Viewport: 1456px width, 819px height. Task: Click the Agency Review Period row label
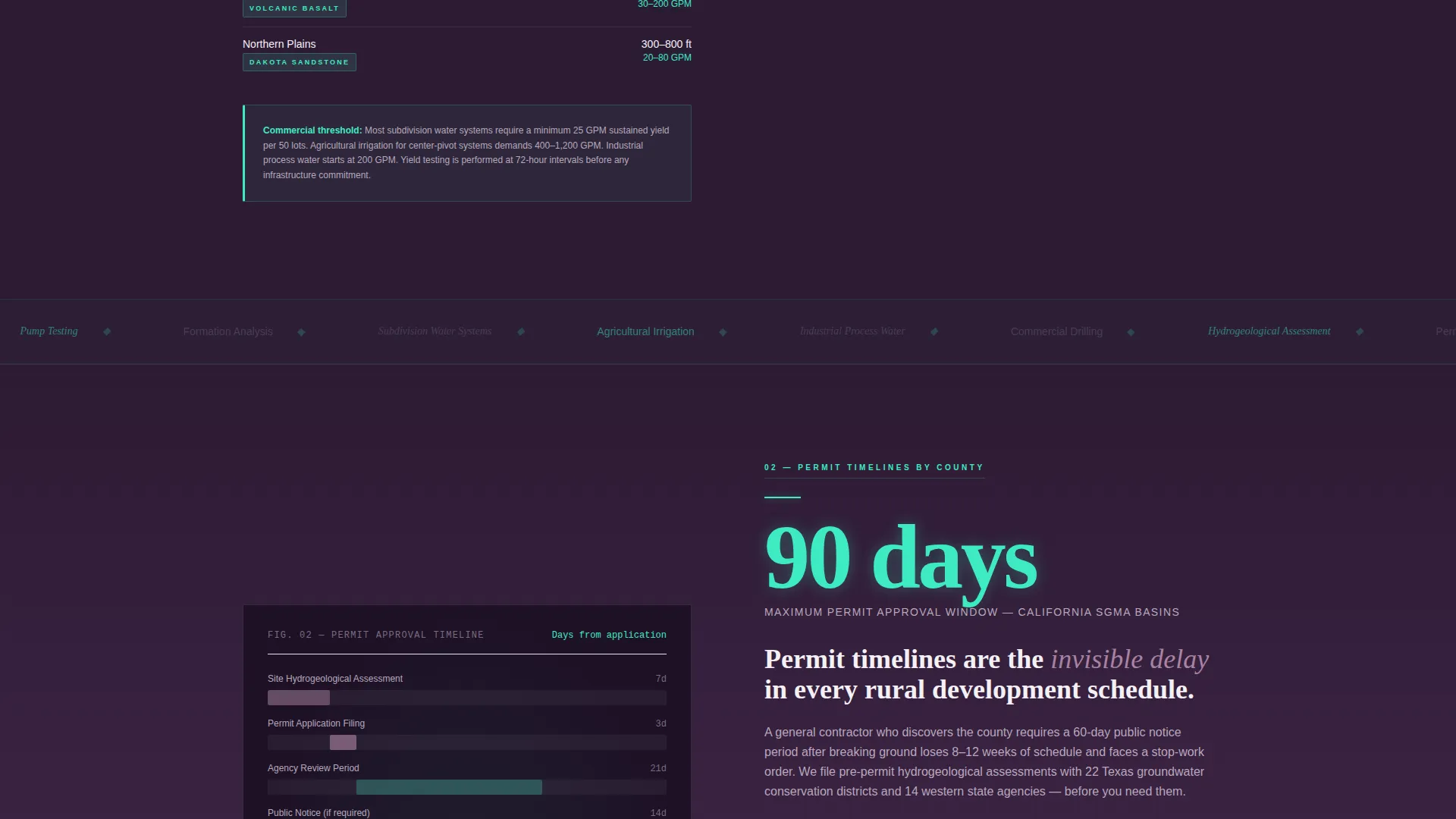[x=313, y=768]
